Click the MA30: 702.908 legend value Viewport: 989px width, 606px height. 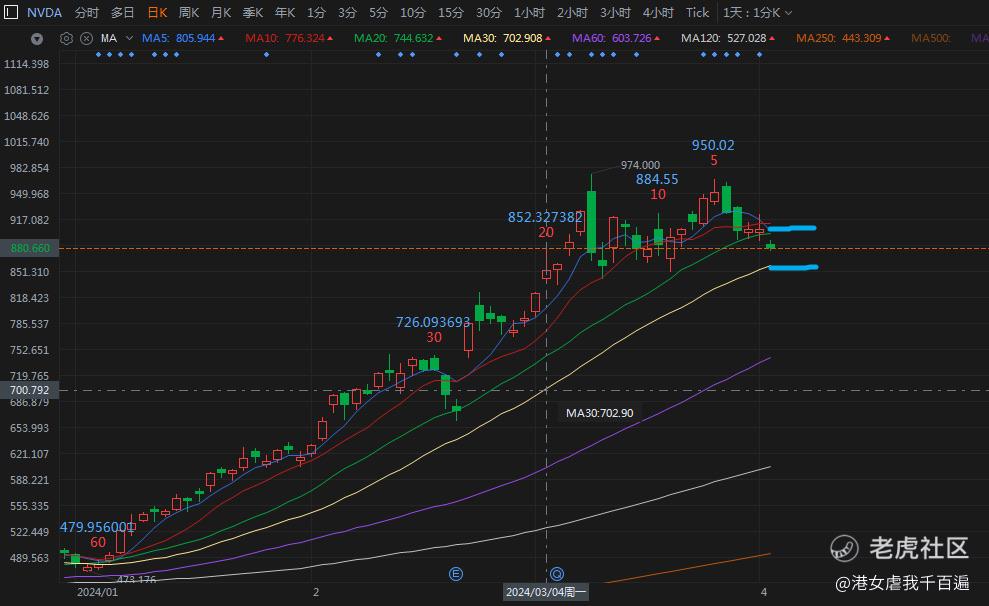(506, 38)
